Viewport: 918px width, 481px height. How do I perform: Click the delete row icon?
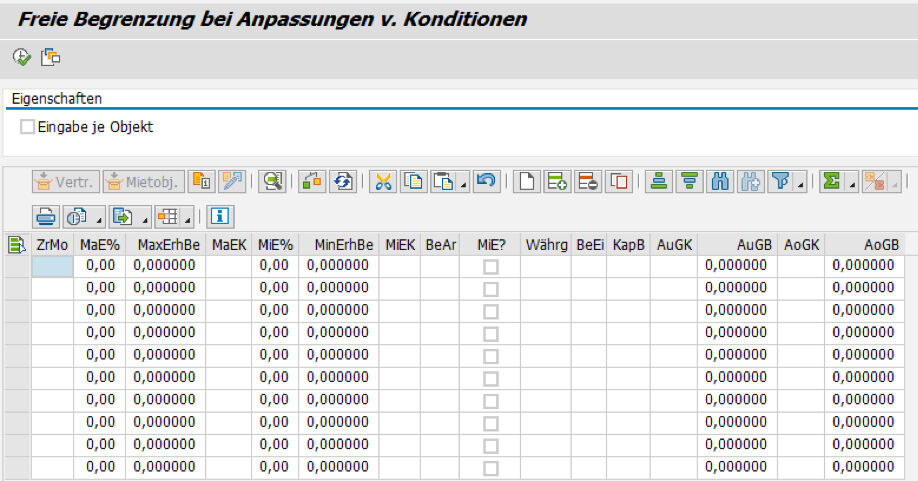589,181
